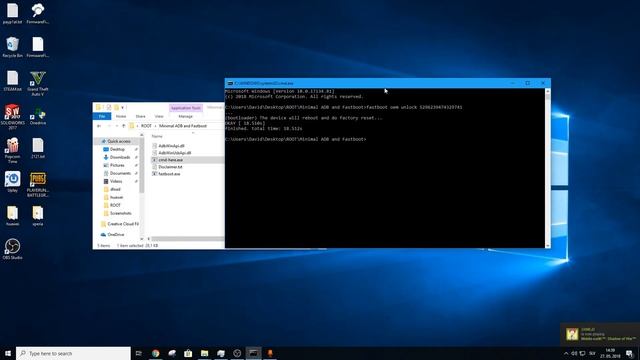The width and height of the screenshot is (640, 360).
Task: Open Google Chrome from the taskbar
Action: click(x=156, y=353)
